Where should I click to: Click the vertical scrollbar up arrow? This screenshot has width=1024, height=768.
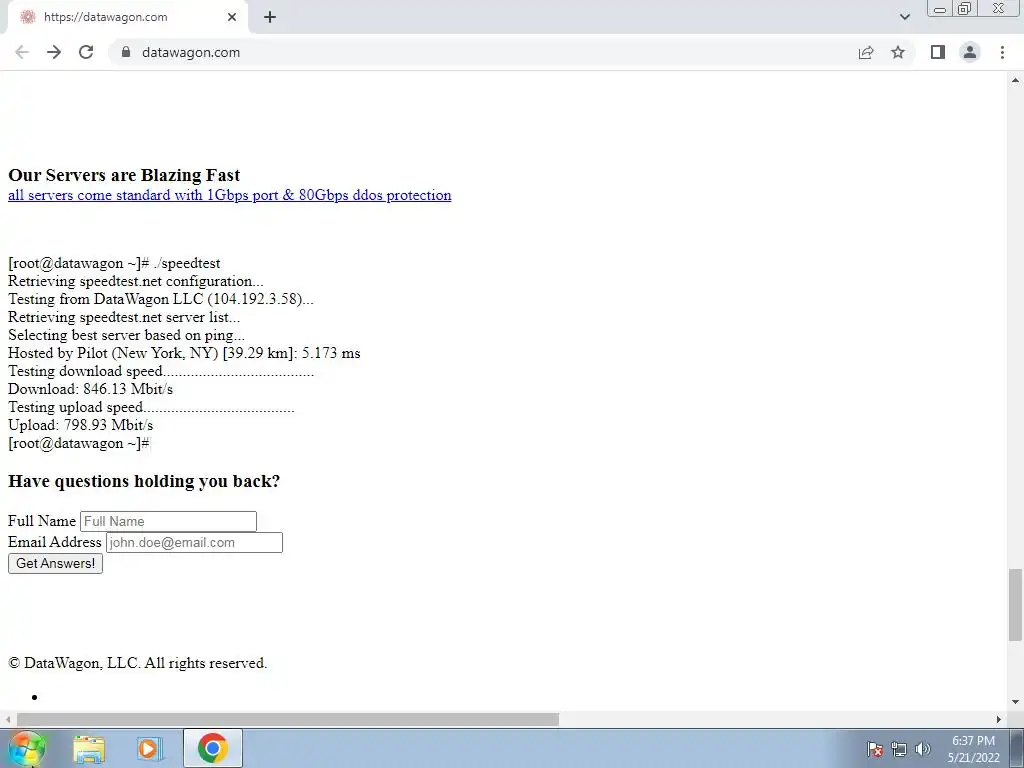tap(1015, 80)
